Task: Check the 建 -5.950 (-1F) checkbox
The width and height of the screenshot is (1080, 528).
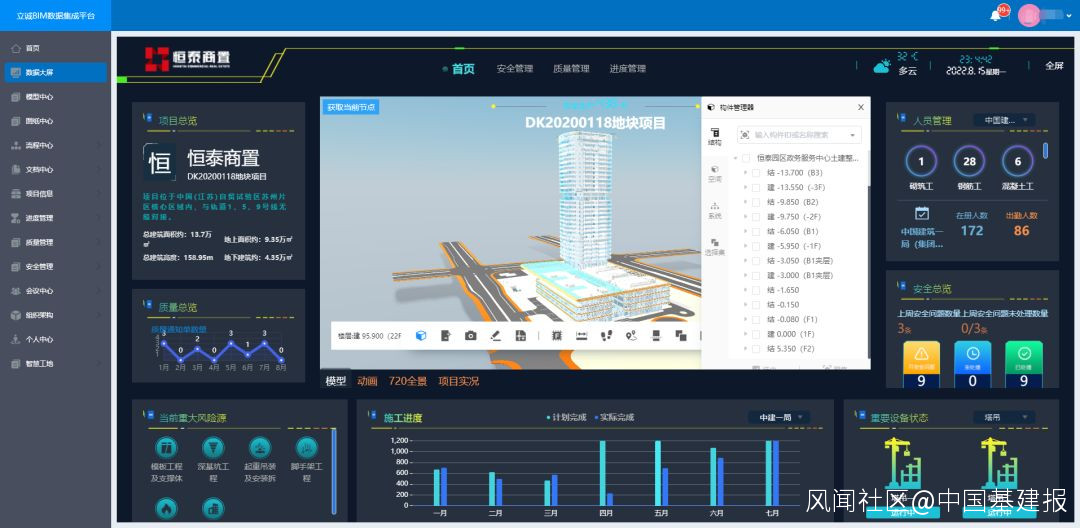Action: click(756, 246)
